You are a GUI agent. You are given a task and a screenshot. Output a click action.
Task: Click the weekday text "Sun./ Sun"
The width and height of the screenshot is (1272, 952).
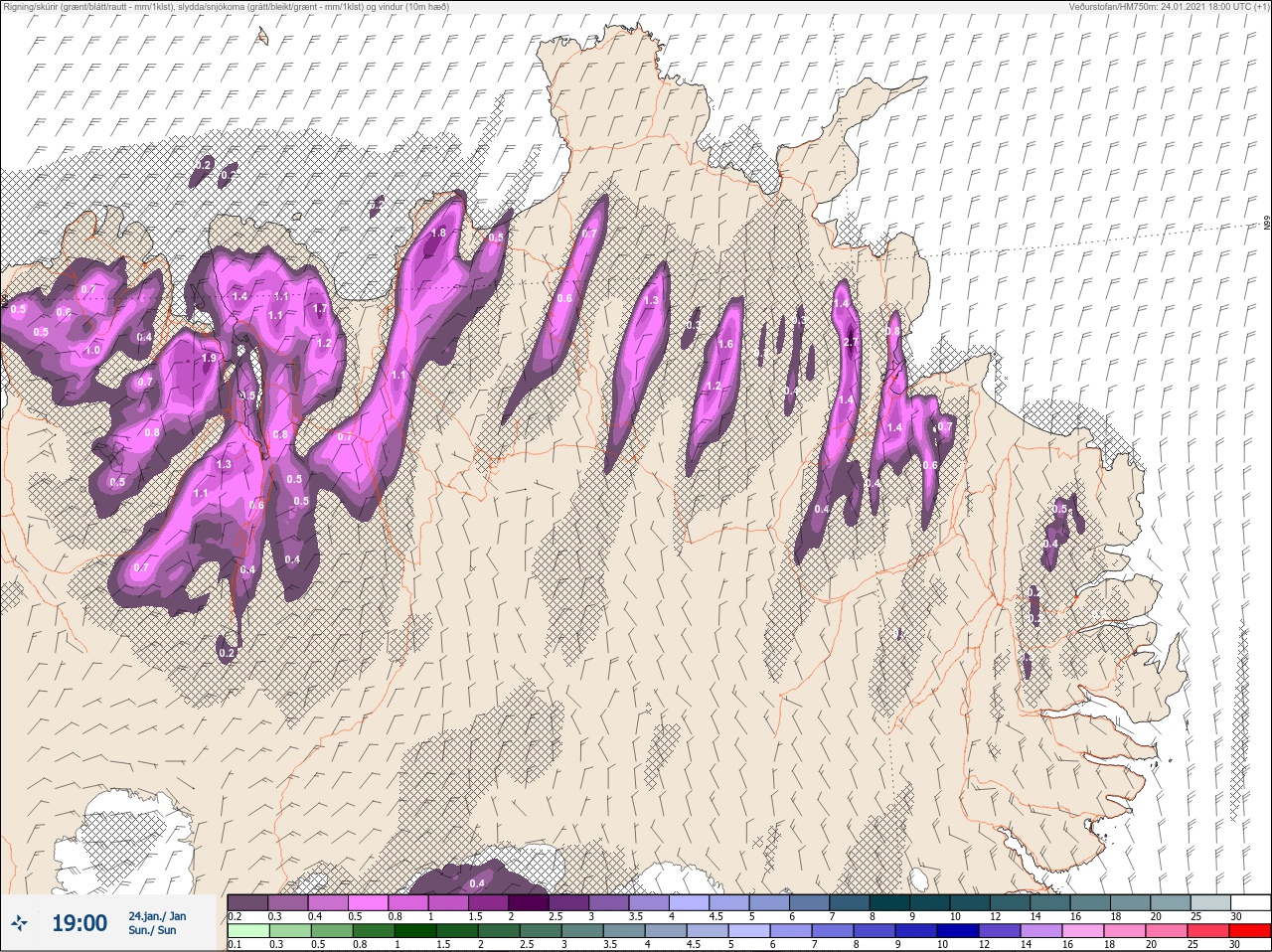[x=152, y=930]
